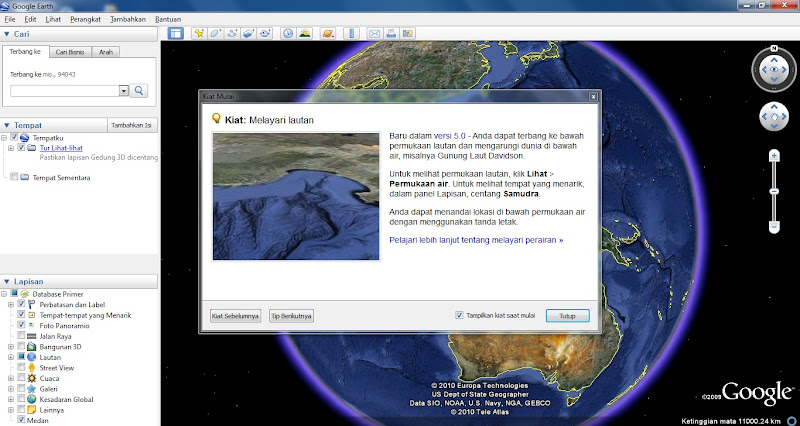Uncheck Tempat-tempat yang Menarik layer

click(21, 315)
